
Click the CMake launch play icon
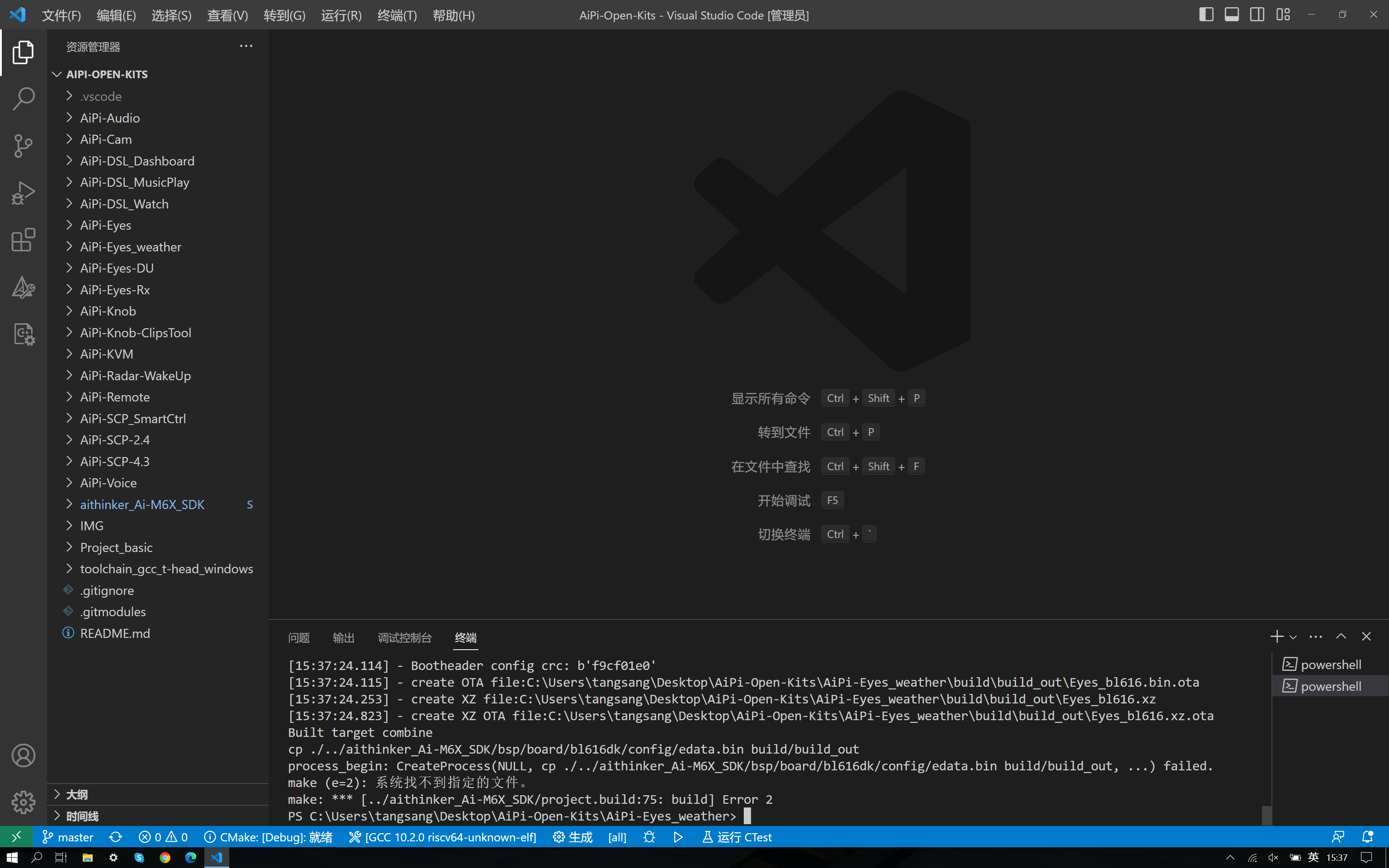pyautogui.click(x=678, y=837)
